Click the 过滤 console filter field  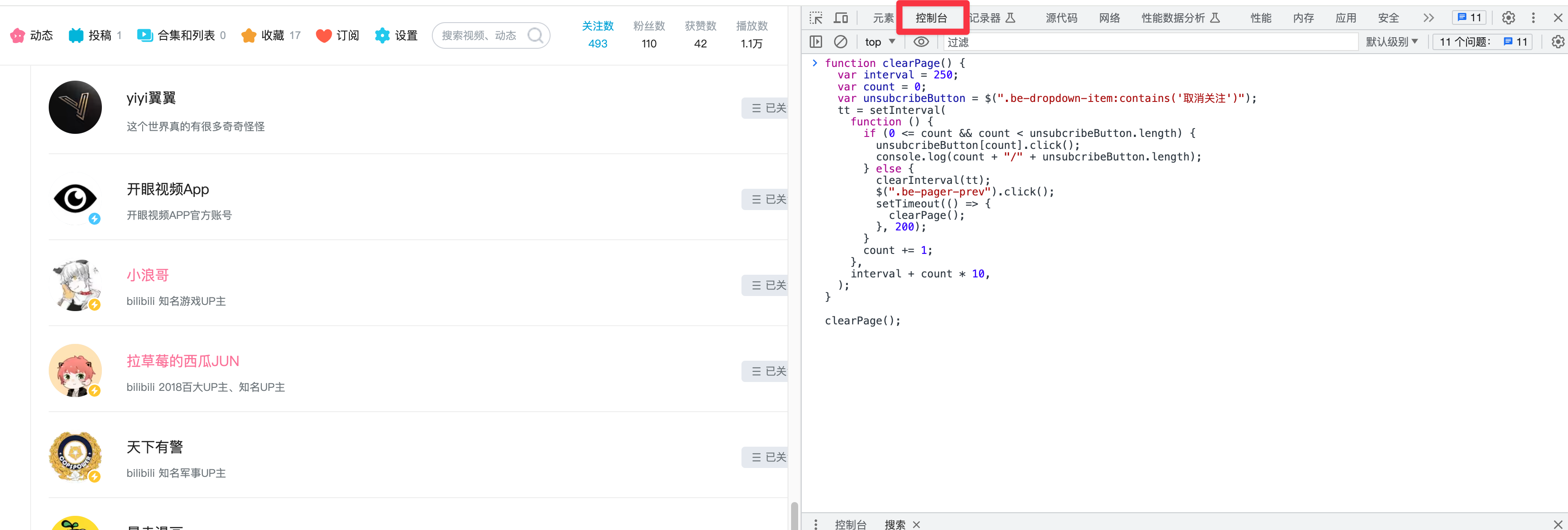(x=1149, y=41)
